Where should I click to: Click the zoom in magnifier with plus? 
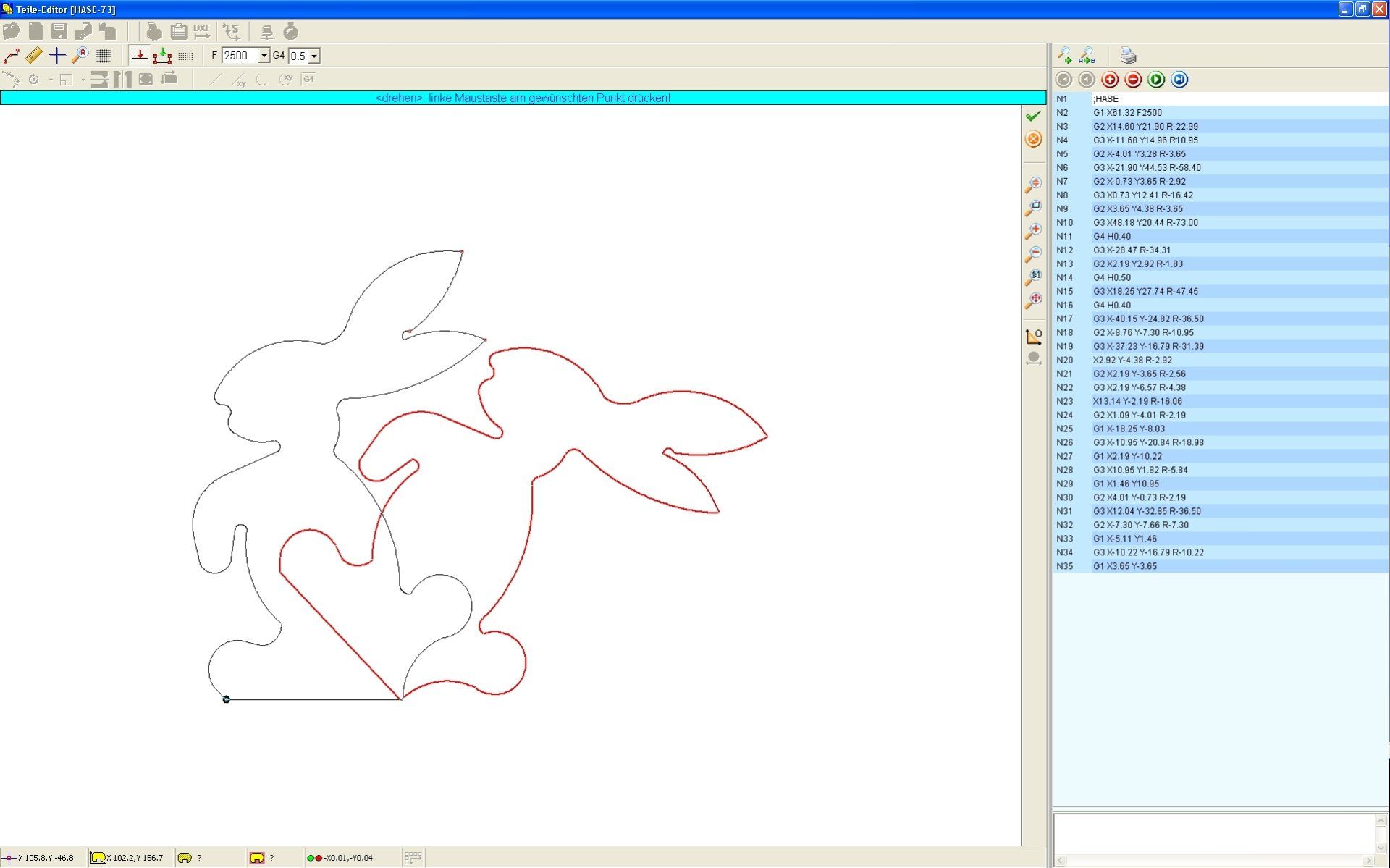coord(1033,231)
